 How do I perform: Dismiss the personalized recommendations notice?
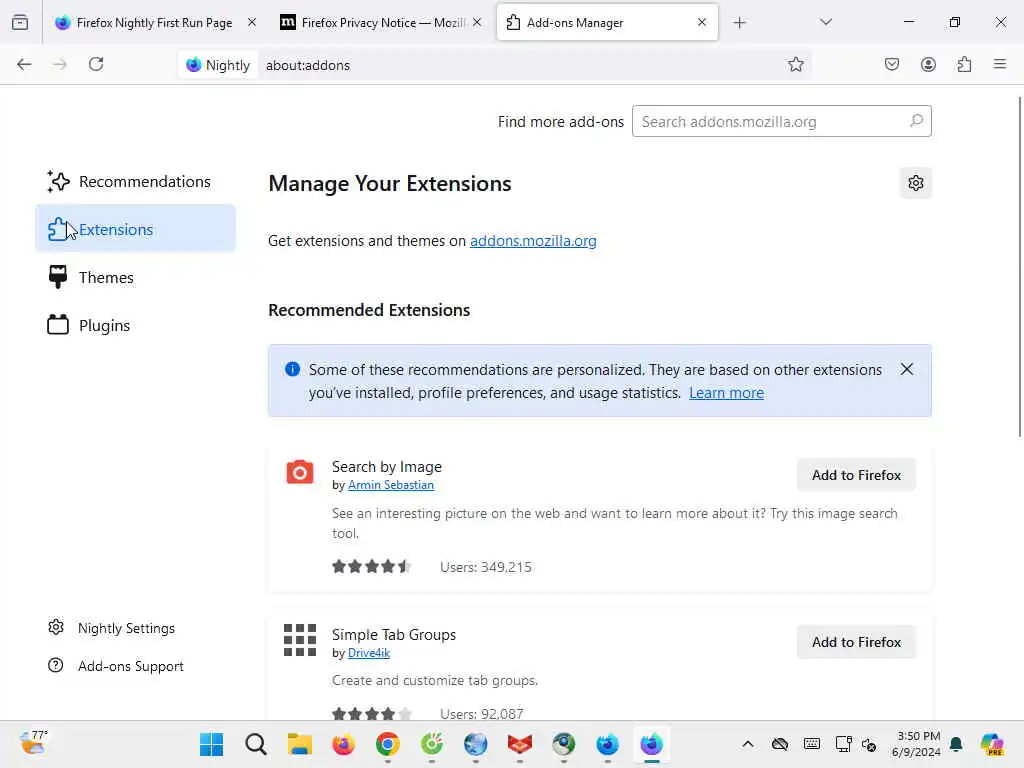coord(906,369)
